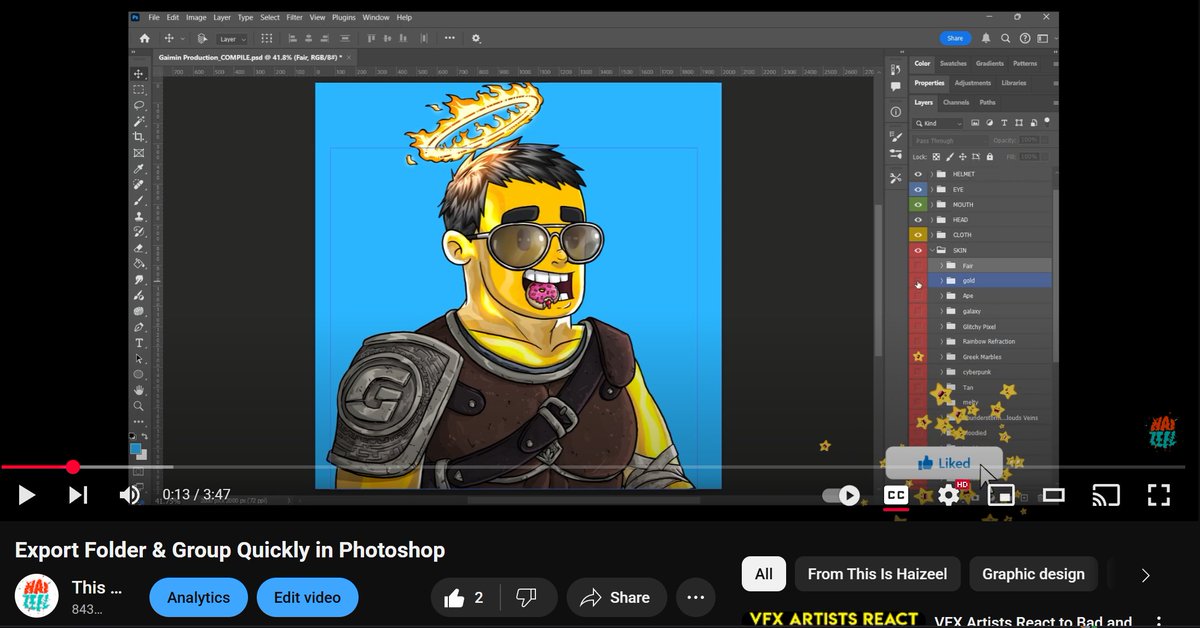
Task: Click Photoshop Home icon in options bar
Action: click(144, 38)
